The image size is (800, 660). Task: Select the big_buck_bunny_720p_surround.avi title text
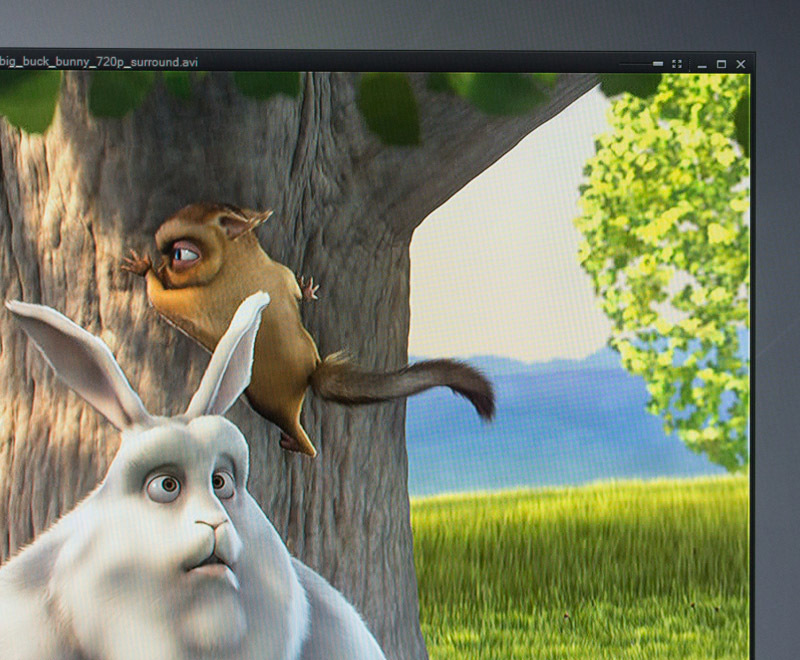pyautogui.click(x=98, y=62)
